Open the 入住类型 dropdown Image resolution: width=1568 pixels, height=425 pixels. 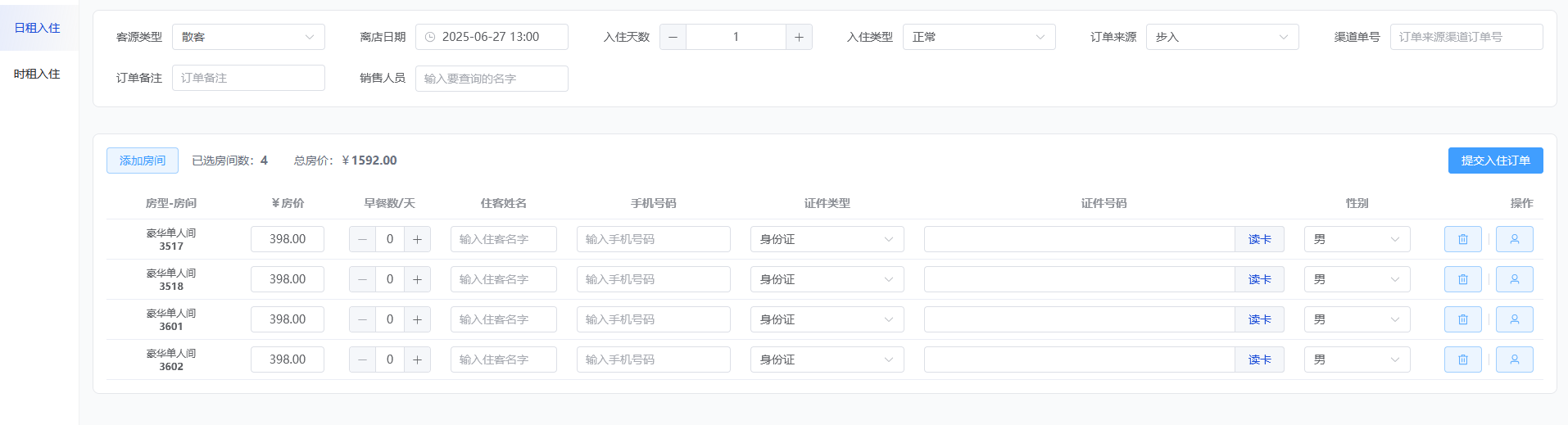(979, 37)
